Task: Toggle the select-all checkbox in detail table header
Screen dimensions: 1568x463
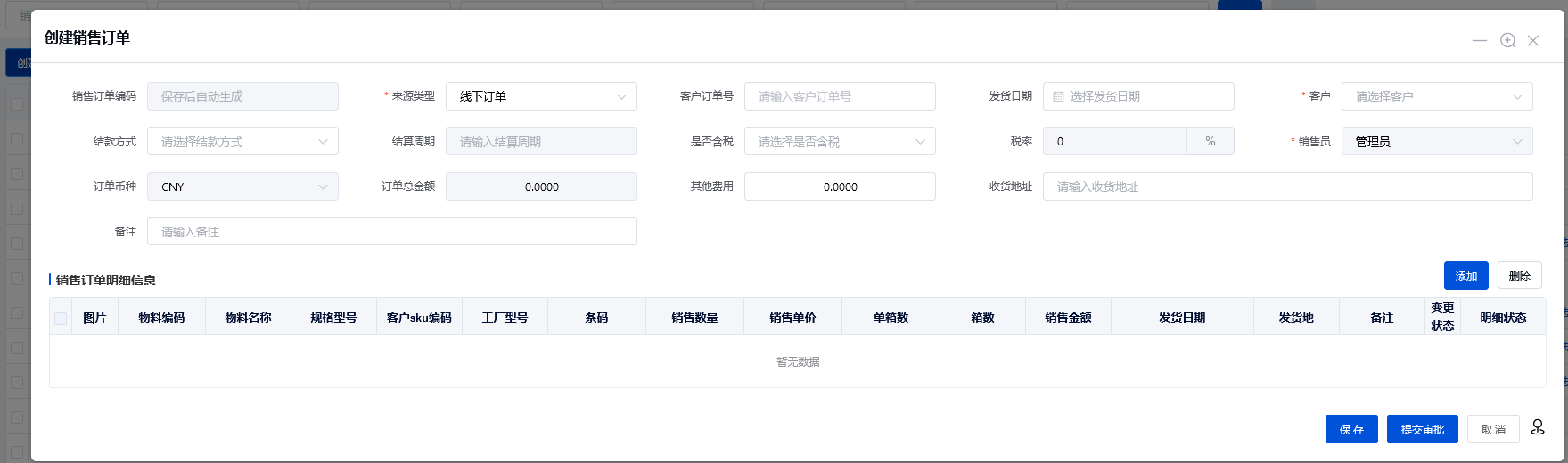Action: click(x=61, y=318)
